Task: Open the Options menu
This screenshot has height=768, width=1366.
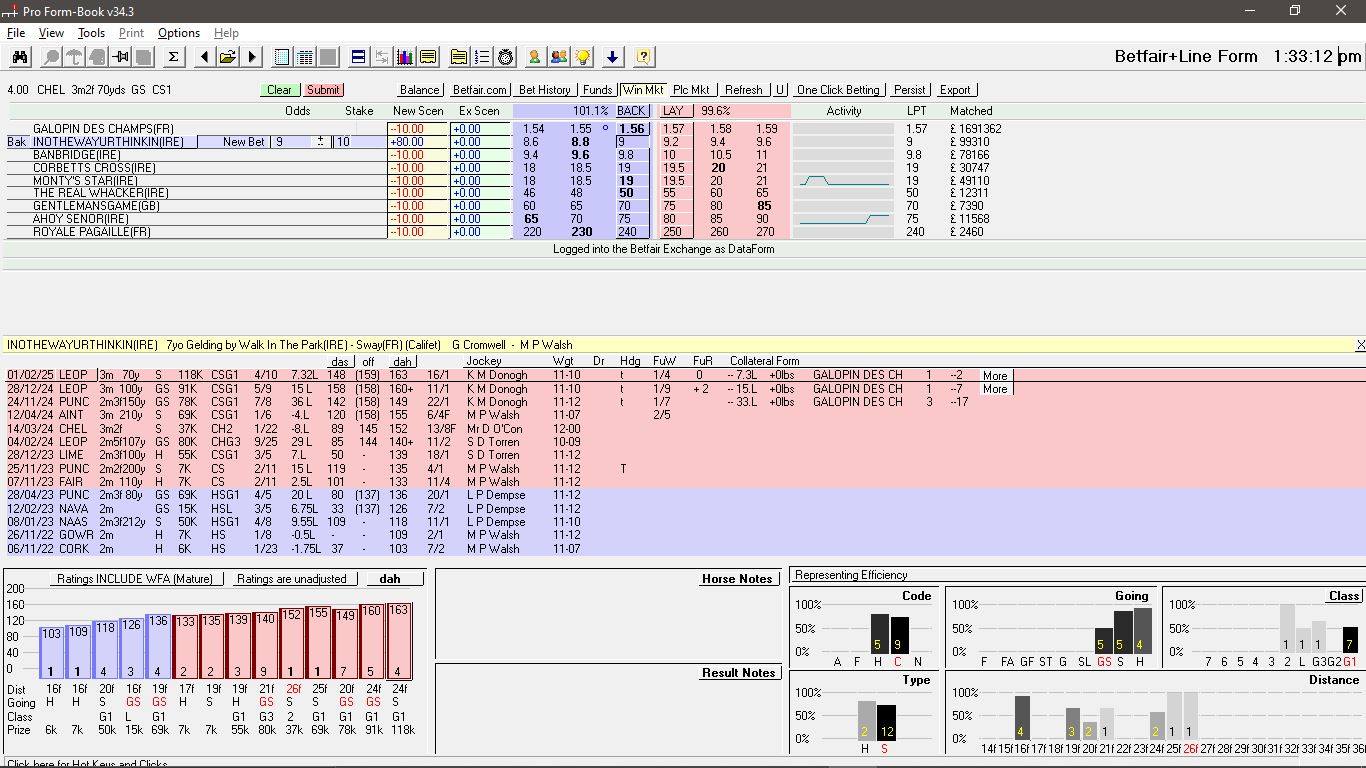Action: 179,33
